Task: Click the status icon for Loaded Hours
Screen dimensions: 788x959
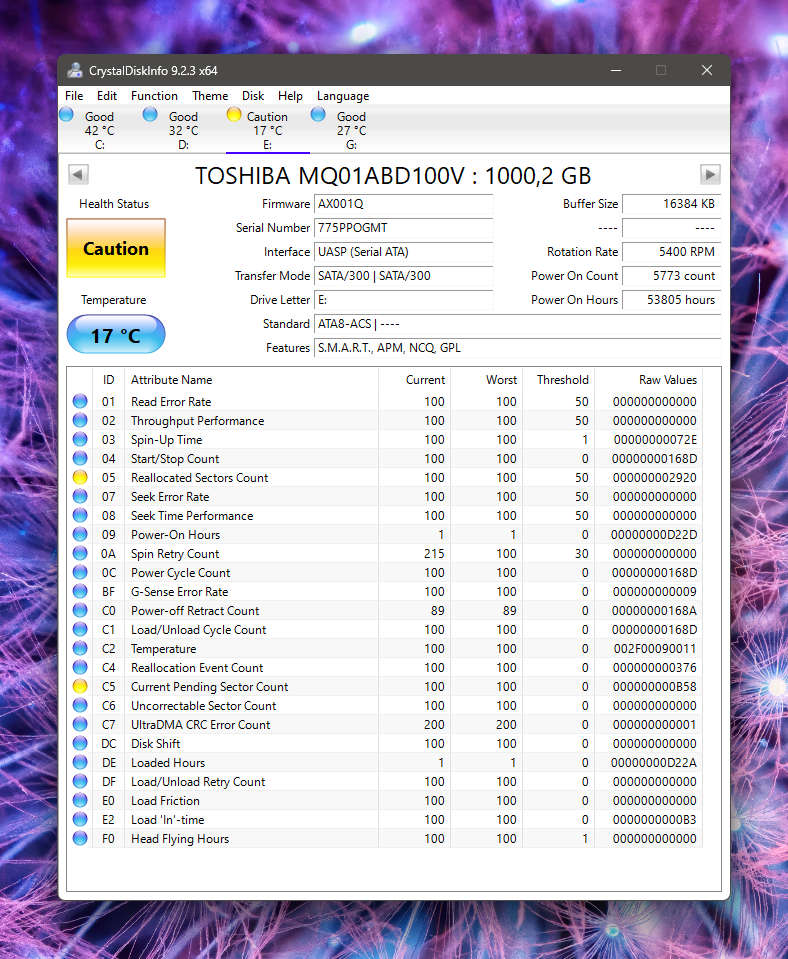Action: pyautogui.click(x=80, y=762)
